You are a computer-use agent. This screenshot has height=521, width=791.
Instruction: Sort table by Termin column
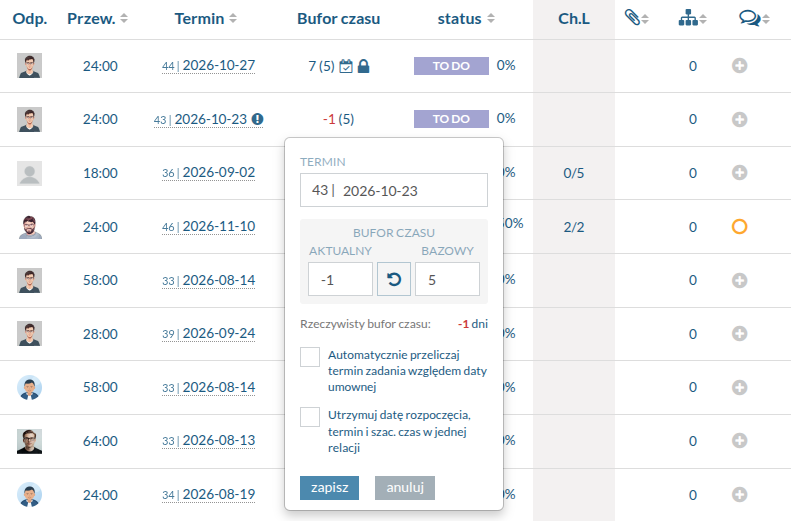point(205,19)
